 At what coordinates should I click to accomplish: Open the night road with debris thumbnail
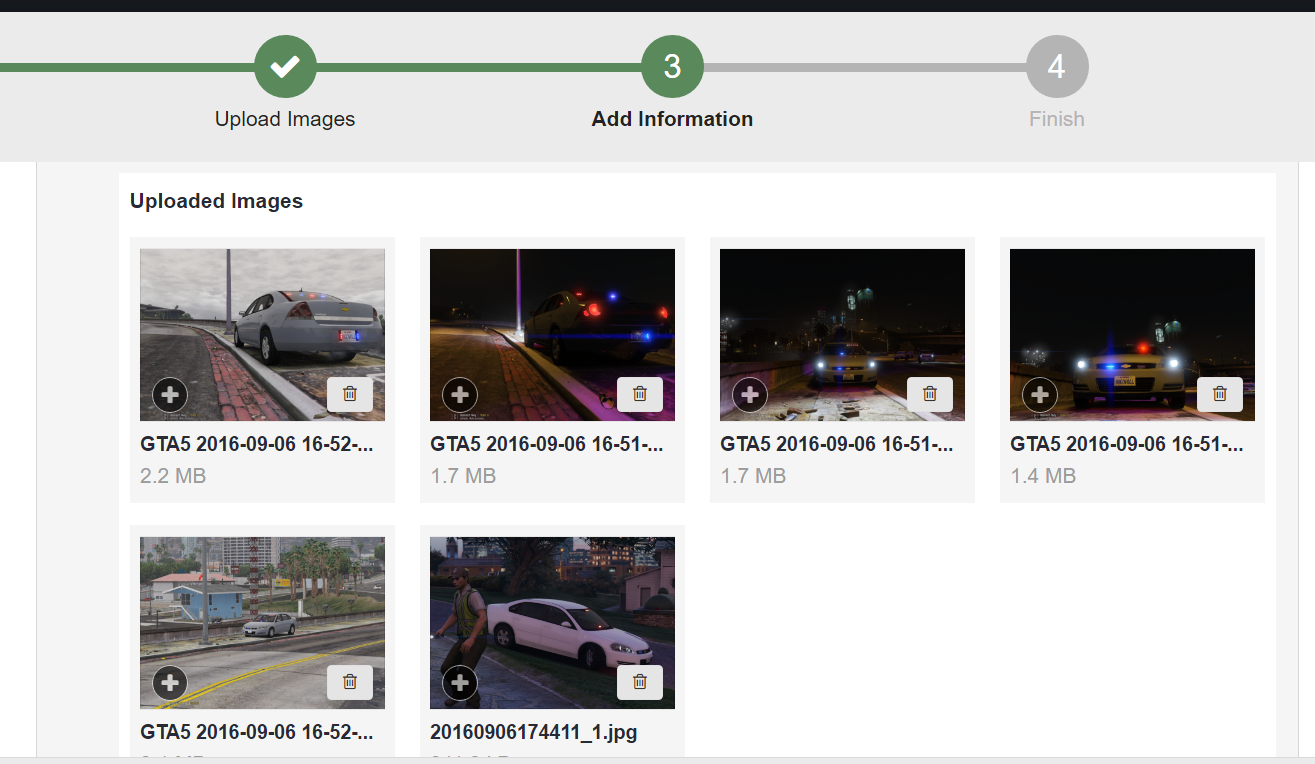(842, 335)
